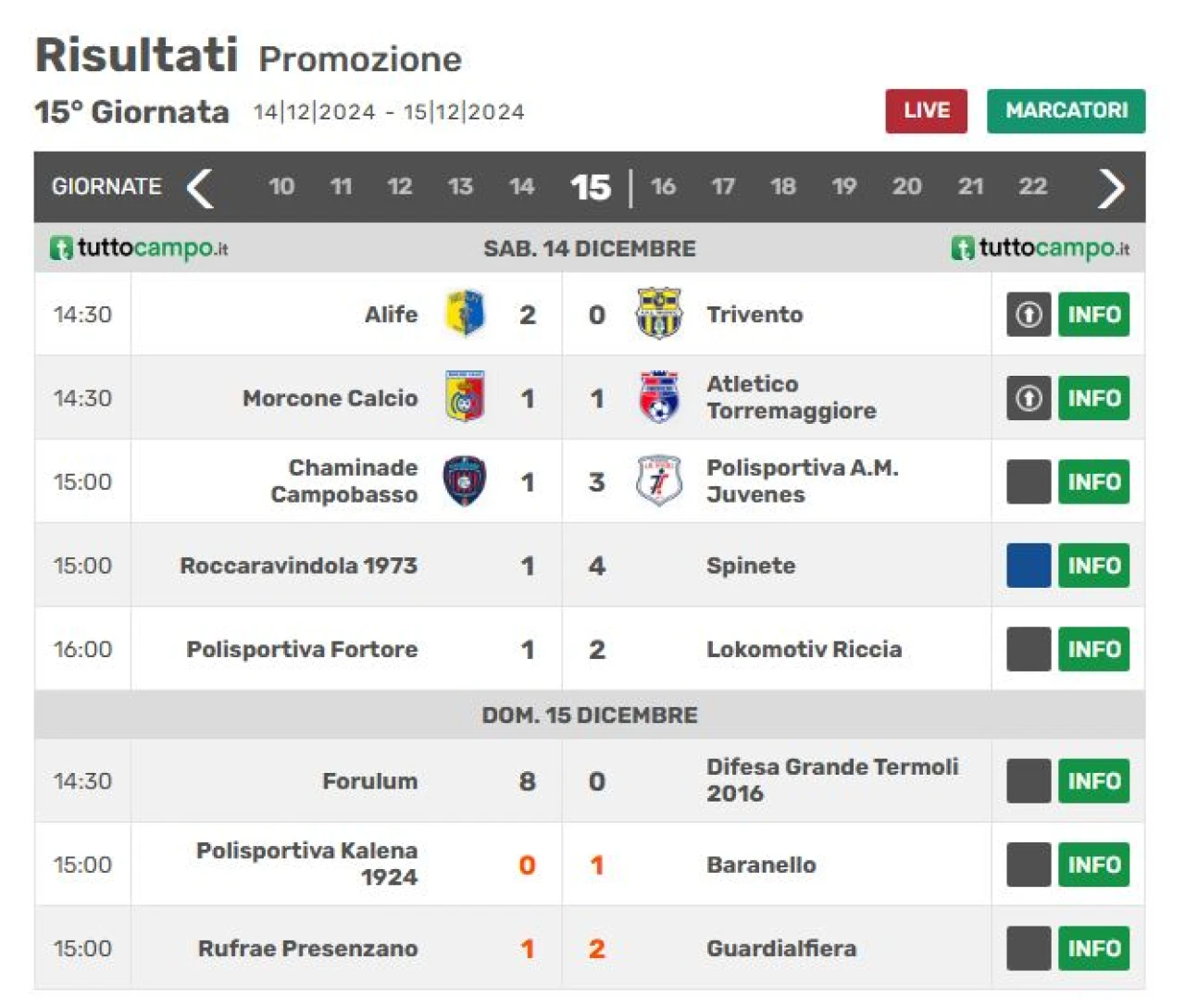Open INFO for Forulum vs Difesa Grande
Image resolution: width=1185 pixels, height=1008 pixels.
(1093, 781)
